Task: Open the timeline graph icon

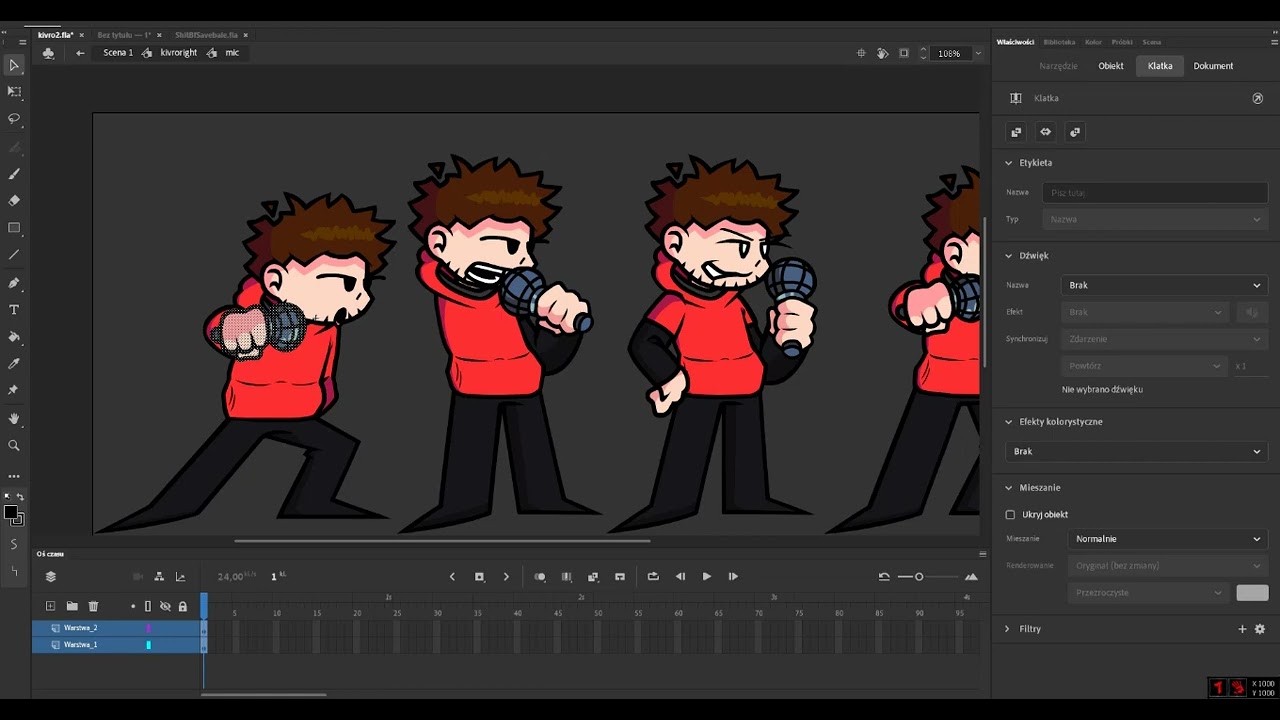Action: (180, 576)
